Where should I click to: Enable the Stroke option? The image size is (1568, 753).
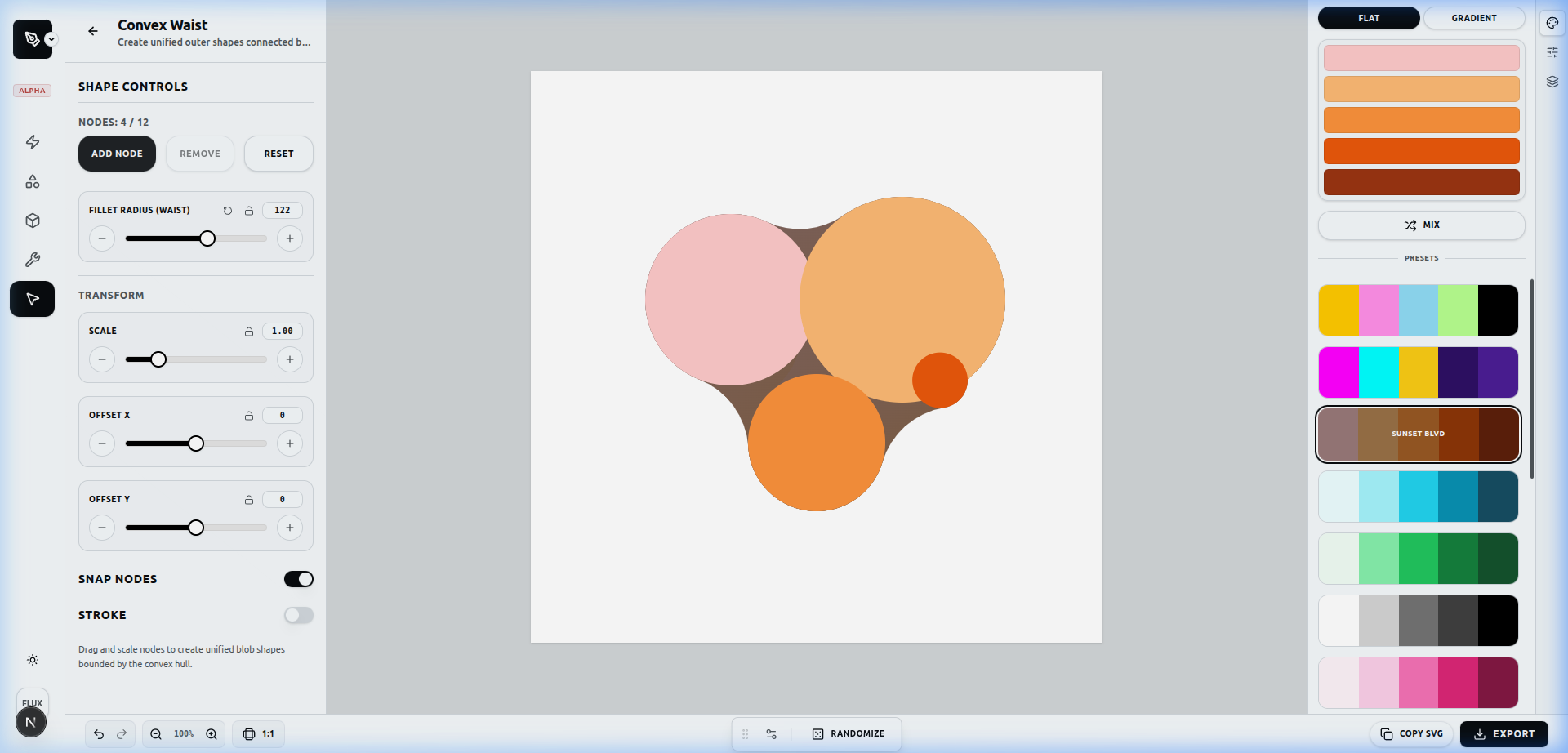pyautogui.click(x=298, y=615)
